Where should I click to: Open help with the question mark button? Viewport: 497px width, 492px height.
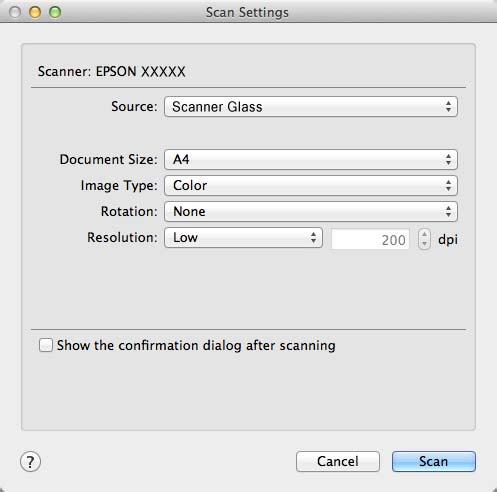click(30, 462)
